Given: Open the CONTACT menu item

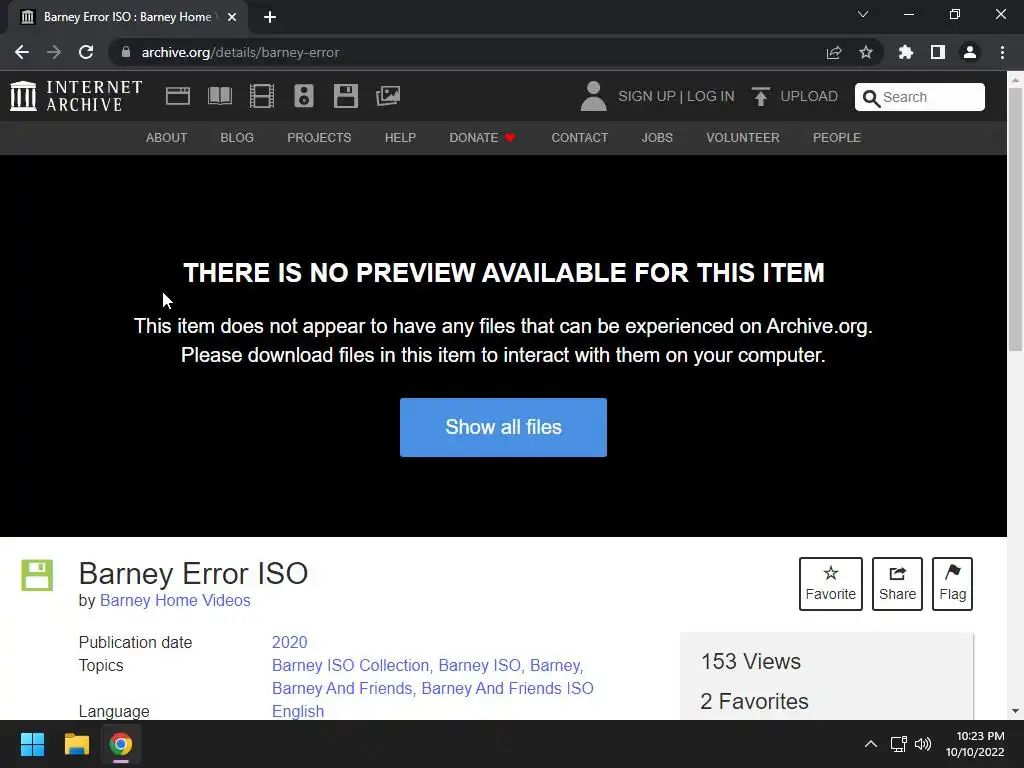Looking at the screenshot, I should [x=579, y=138].
